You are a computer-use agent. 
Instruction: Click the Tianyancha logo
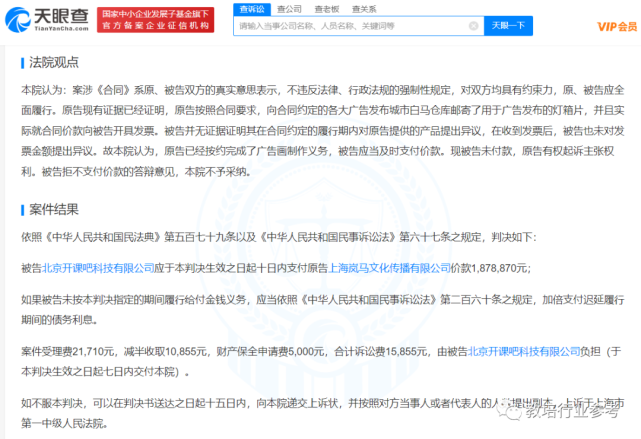47,19
